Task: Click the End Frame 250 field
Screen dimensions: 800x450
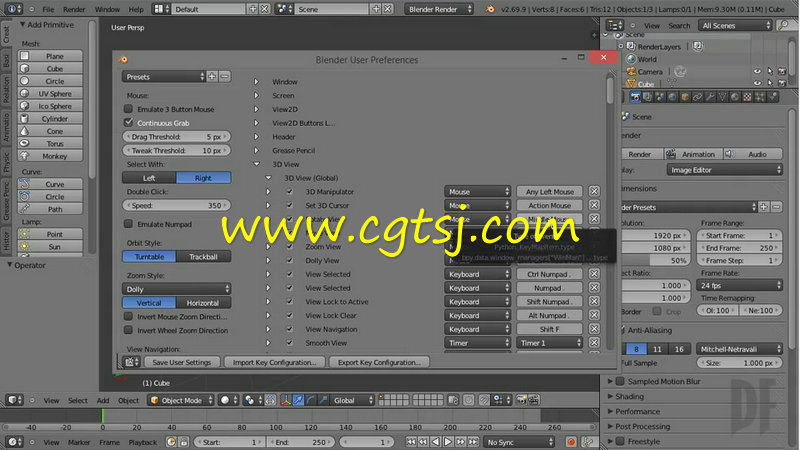Action: (x=739, y=248)
